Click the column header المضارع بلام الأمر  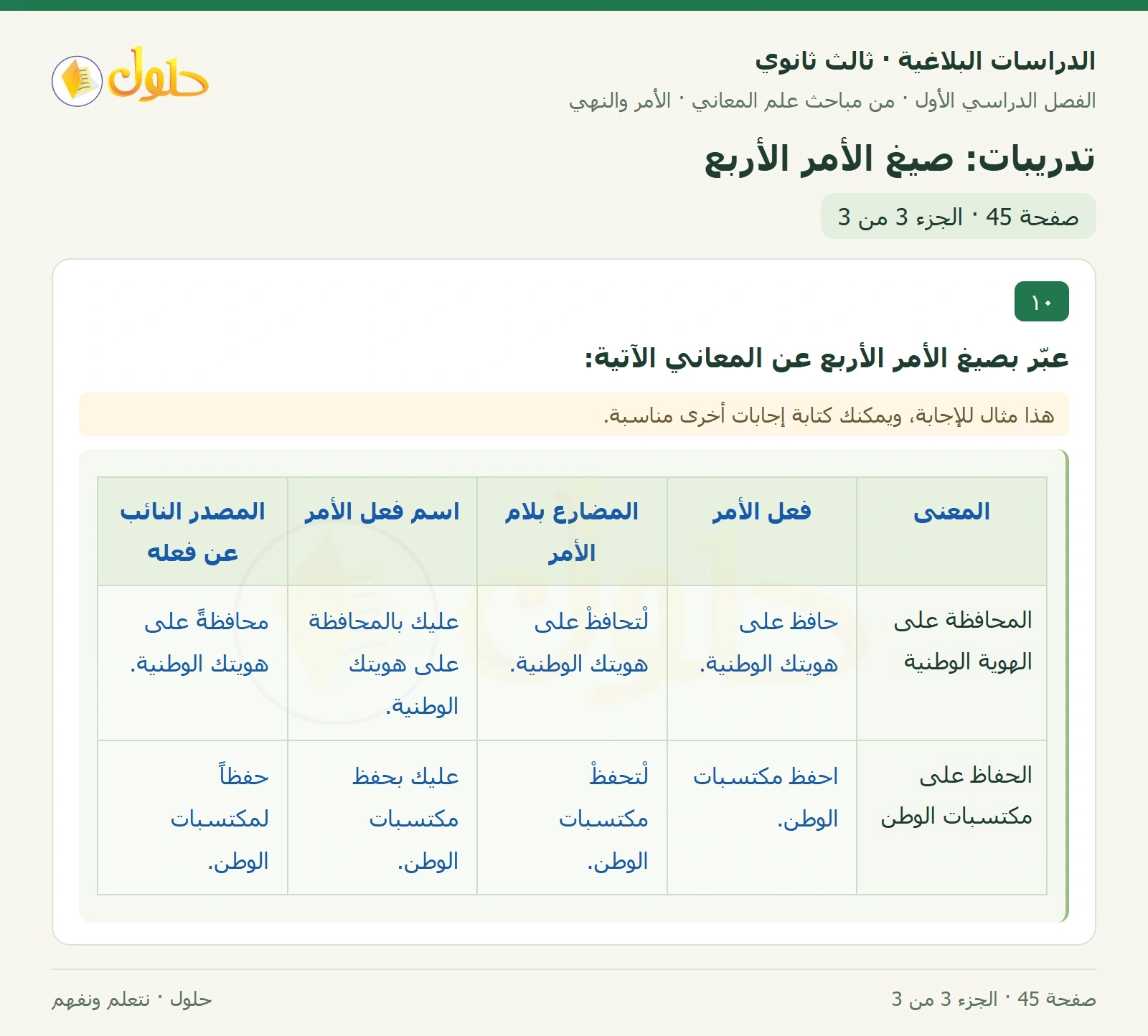pyautogui.click(x=572, y=532)
